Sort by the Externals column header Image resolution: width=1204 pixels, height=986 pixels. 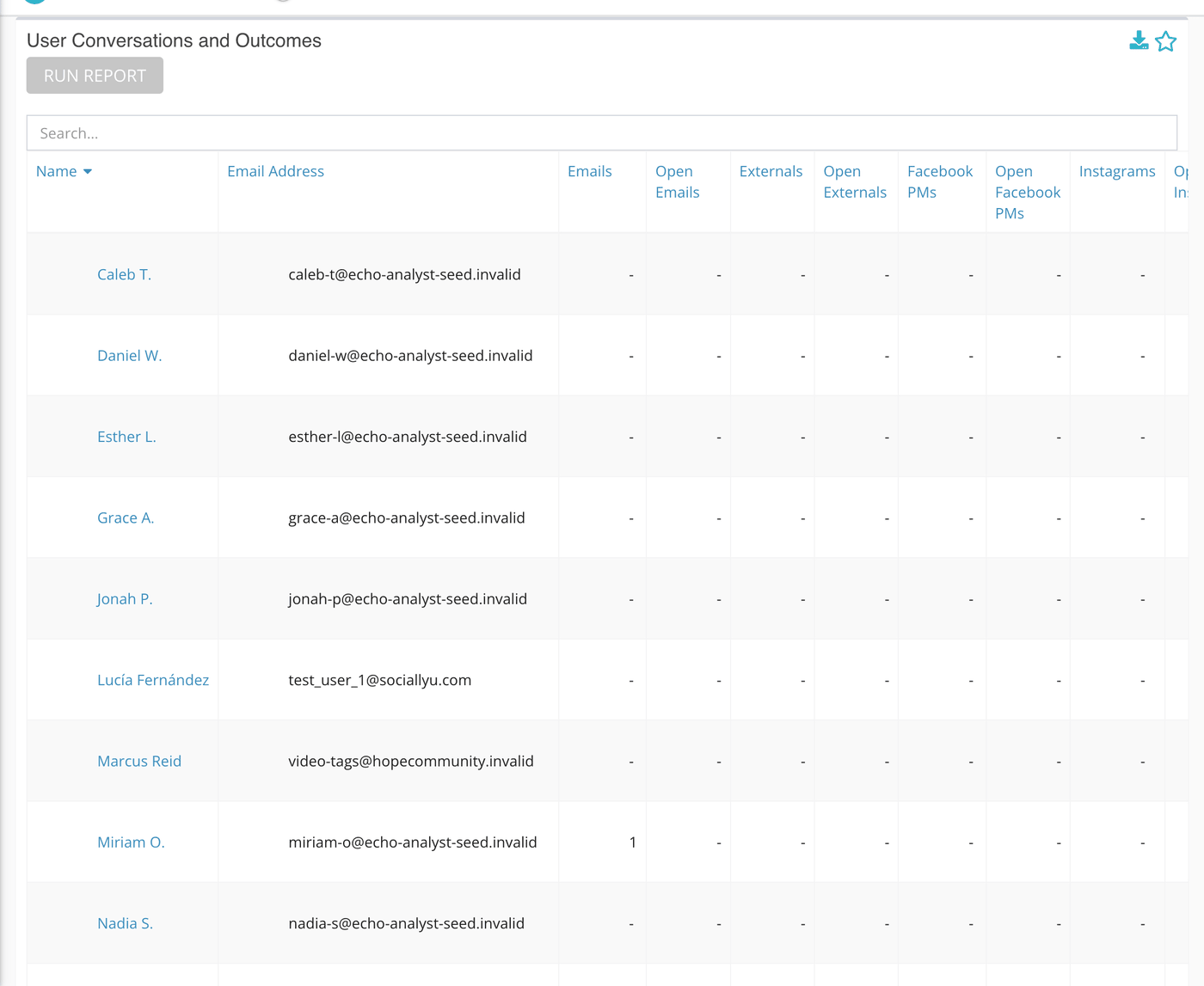pos(771,171)
